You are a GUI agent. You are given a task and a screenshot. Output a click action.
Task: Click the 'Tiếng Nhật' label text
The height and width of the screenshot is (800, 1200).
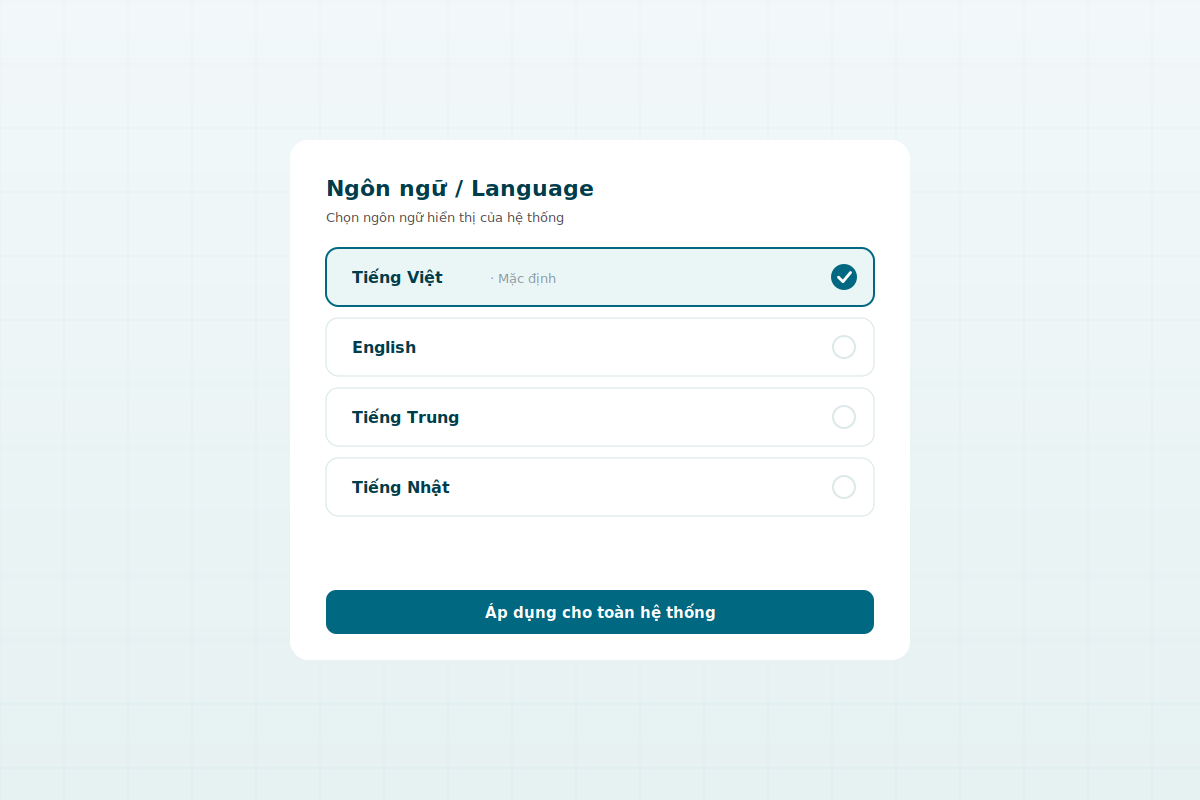coord(401,487)
